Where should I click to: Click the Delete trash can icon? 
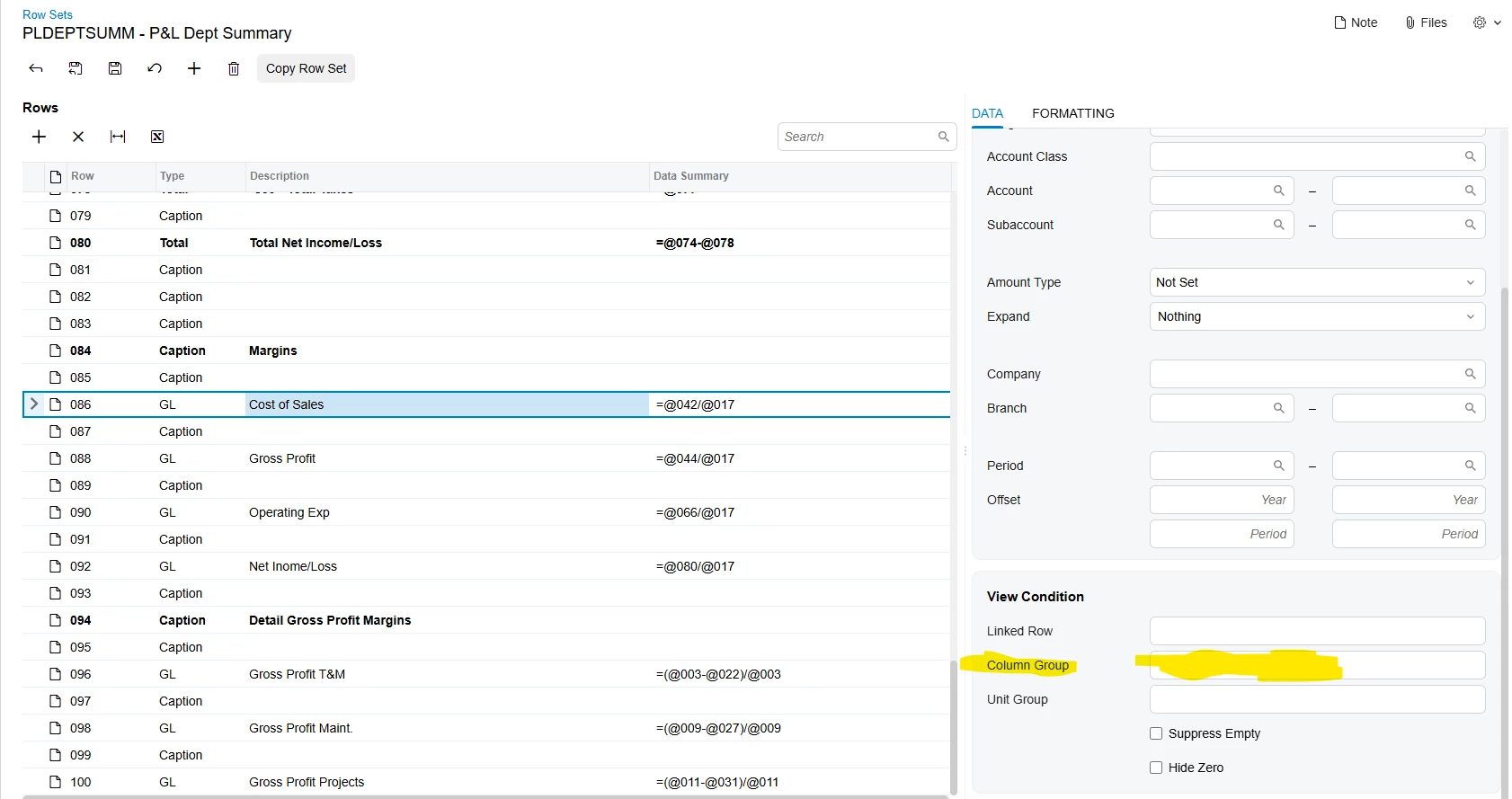[234, 68]
